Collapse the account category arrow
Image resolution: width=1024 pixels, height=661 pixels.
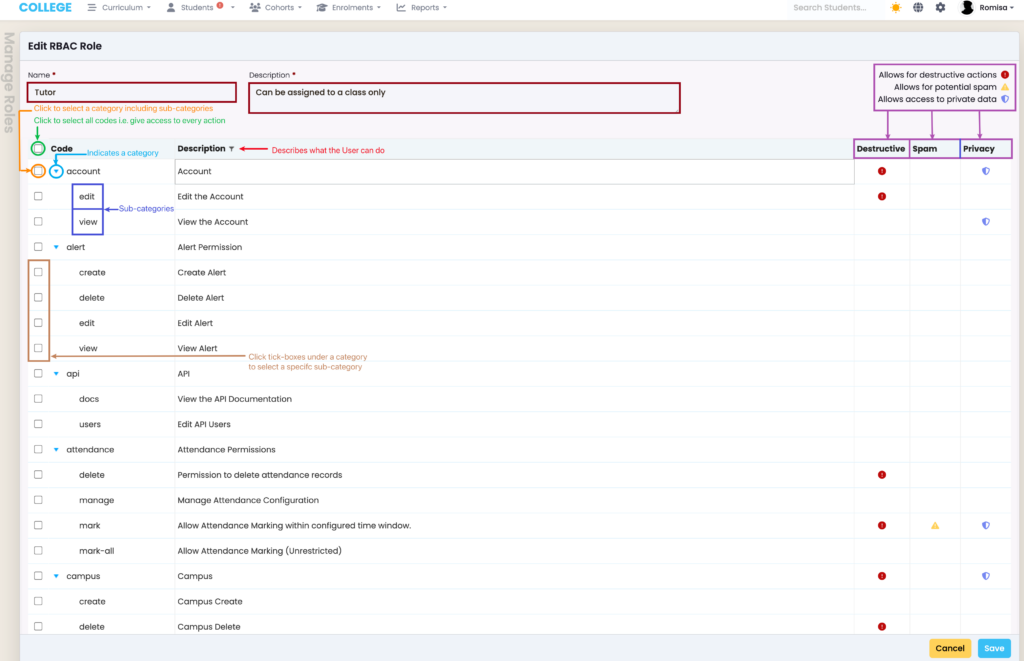[x=57, y=171]
